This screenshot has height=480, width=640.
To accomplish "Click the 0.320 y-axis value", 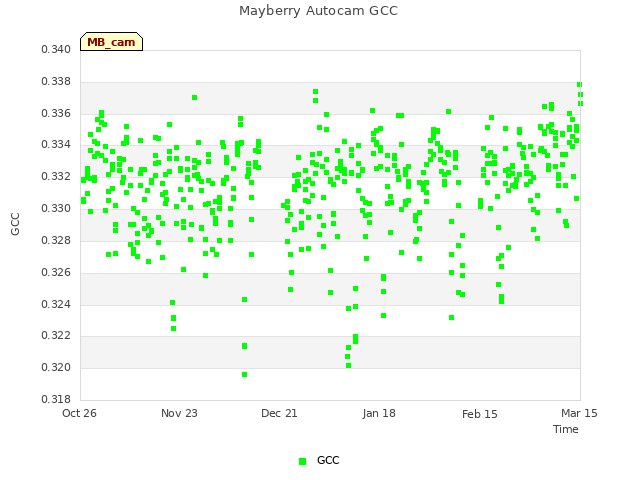I will (56, 367).
